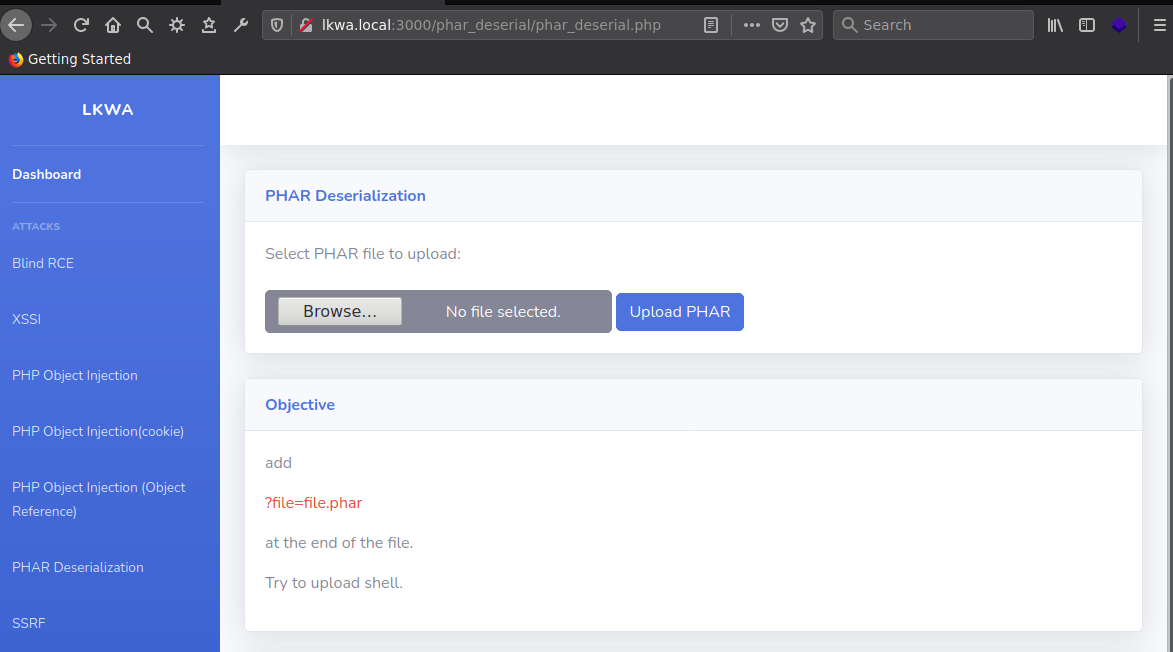Screen dimensions: 1173x652
Task: Click the purple extension icon
Action: tap(1119, 24)
